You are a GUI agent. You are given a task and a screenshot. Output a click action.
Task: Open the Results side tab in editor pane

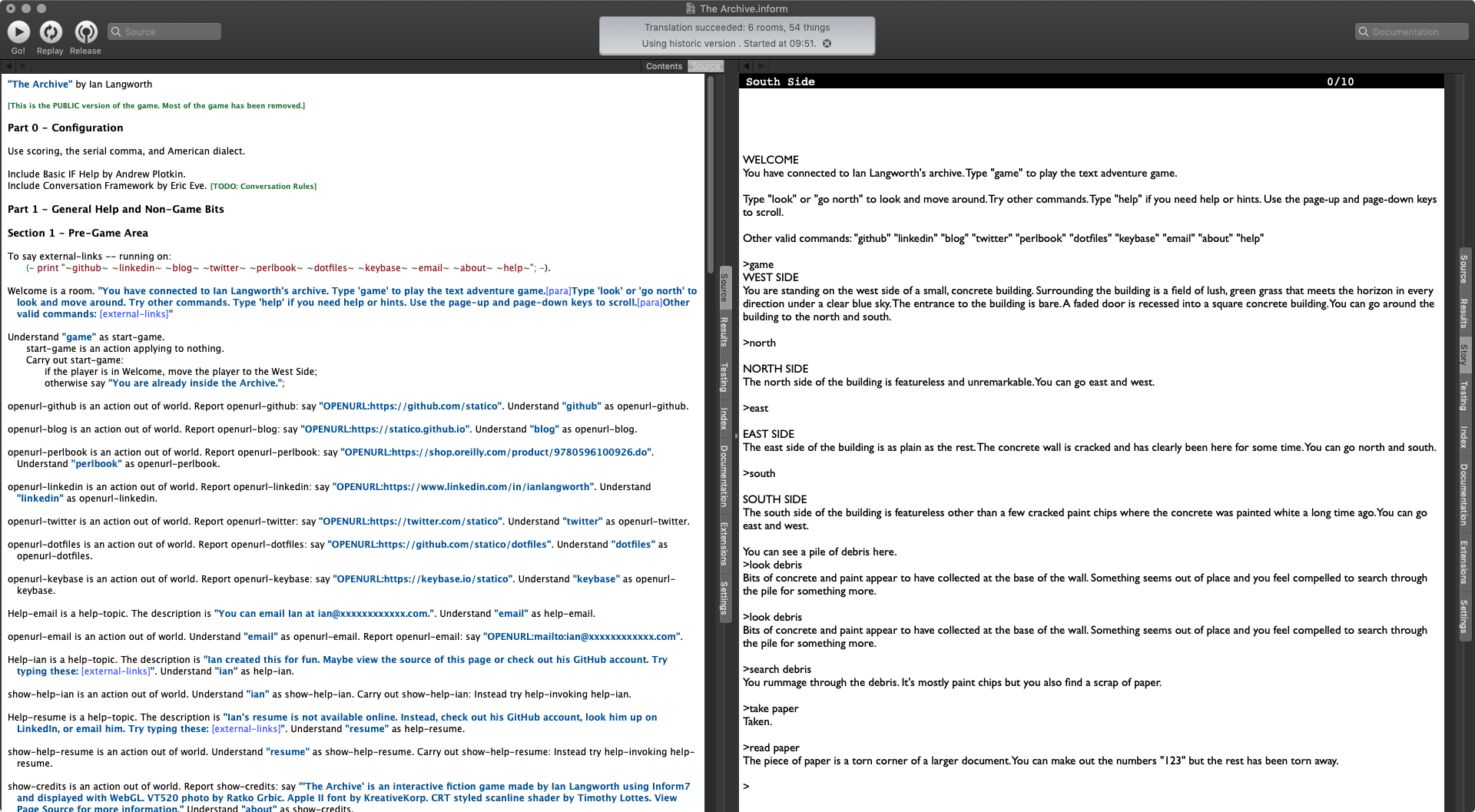[724, 332]
